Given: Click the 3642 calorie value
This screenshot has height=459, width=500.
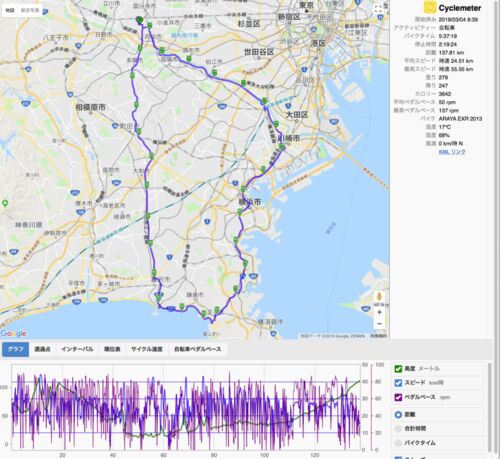Looking at the screenshot, I should [445, 94].
